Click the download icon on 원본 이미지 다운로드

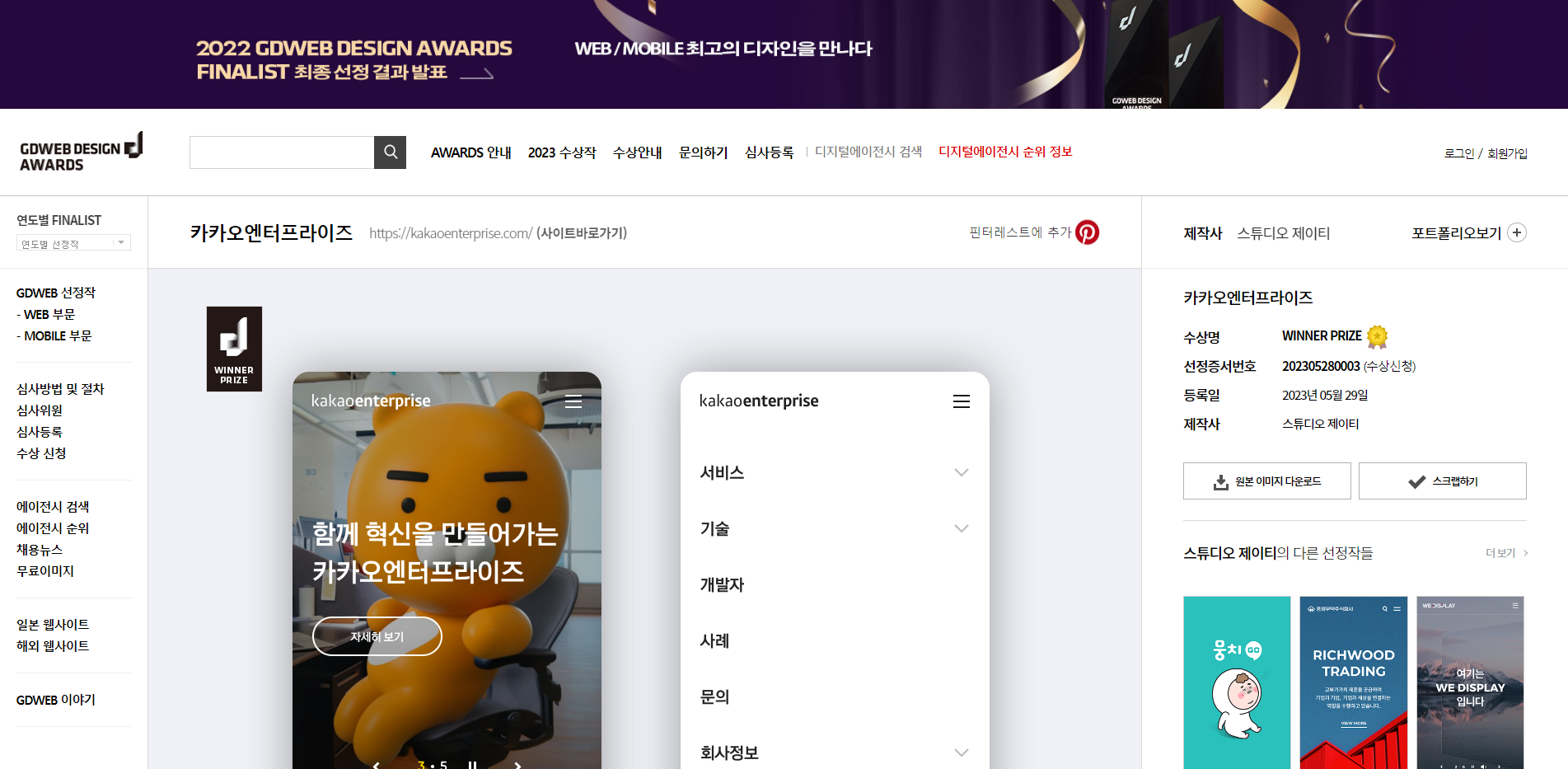(x=1220, y=481)
